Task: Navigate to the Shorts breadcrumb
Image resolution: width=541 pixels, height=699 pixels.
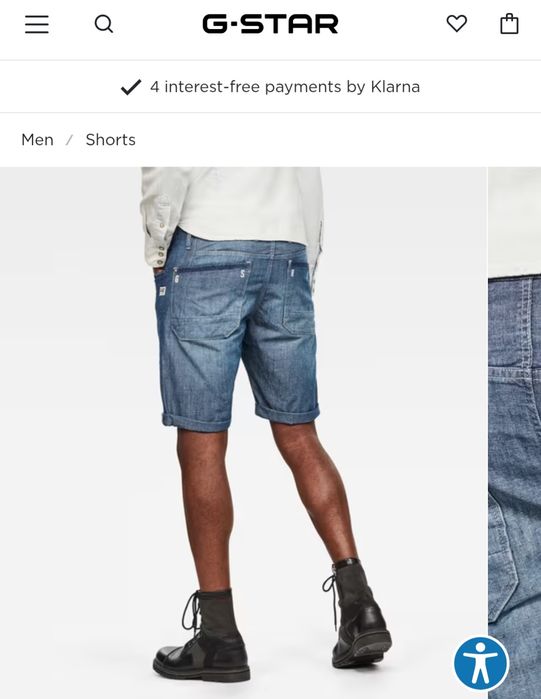Action: [x=111, y=140]
